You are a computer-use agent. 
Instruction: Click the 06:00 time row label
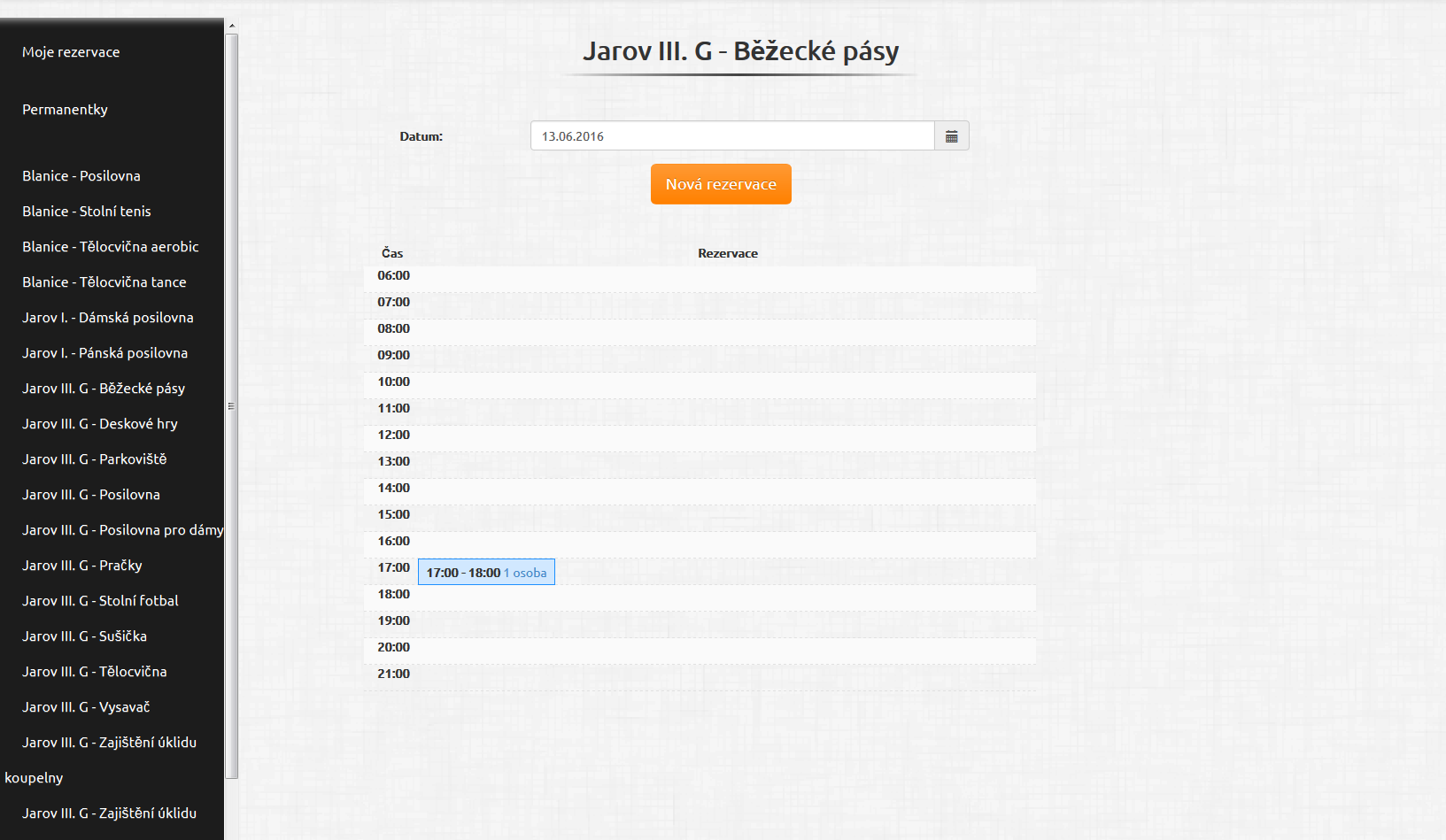394,275
